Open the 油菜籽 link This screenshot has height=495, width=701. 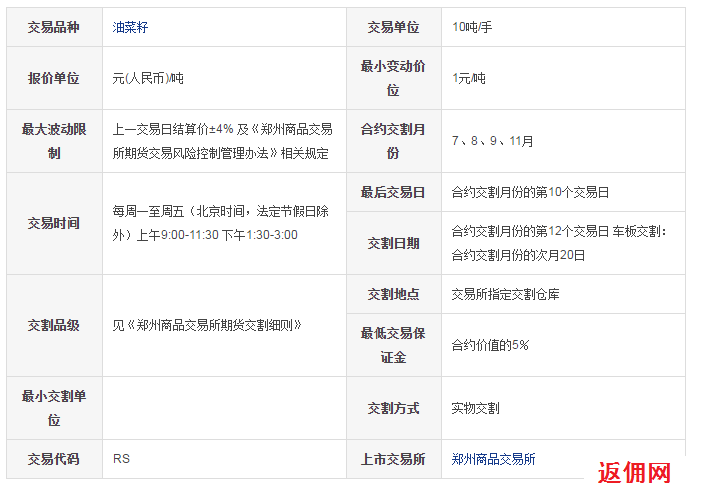130,27
